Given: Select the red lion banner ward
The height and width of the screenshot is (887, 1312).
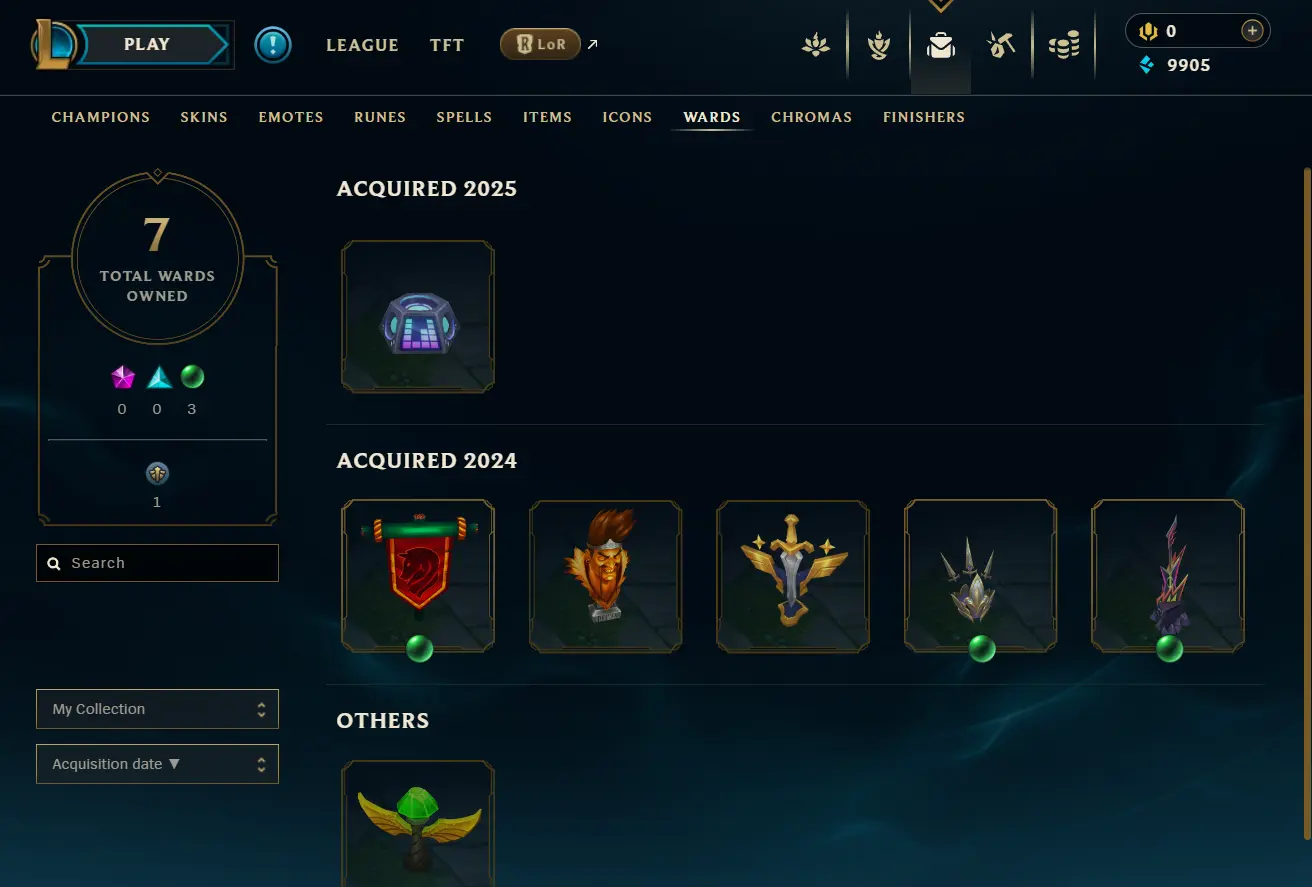Looking at the screenshot, I should tap(418, 576).
